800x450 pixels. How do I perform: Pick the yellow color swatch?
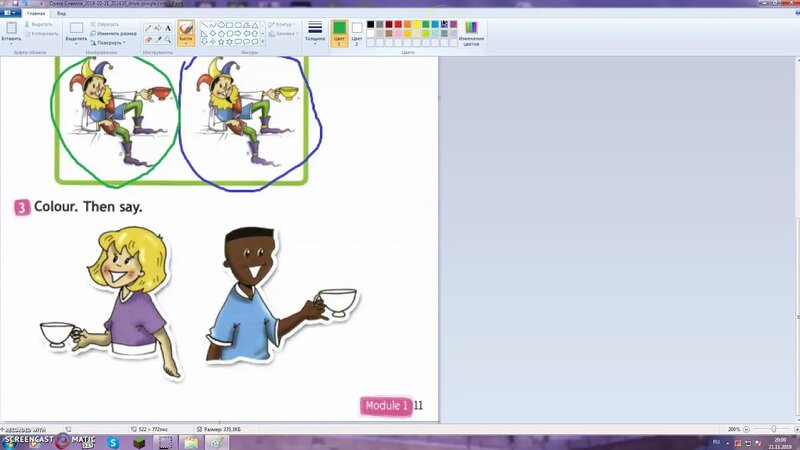click(x=417, y=24)
